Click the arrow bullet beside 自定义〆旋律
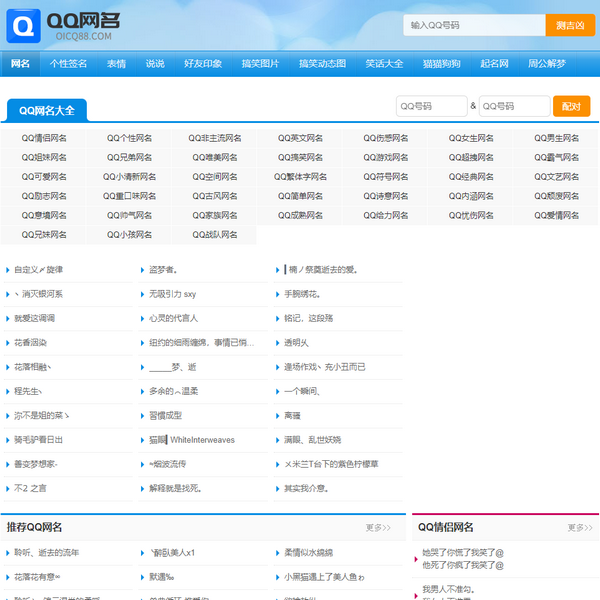The image size is (600, 600). tap(8, 270)
